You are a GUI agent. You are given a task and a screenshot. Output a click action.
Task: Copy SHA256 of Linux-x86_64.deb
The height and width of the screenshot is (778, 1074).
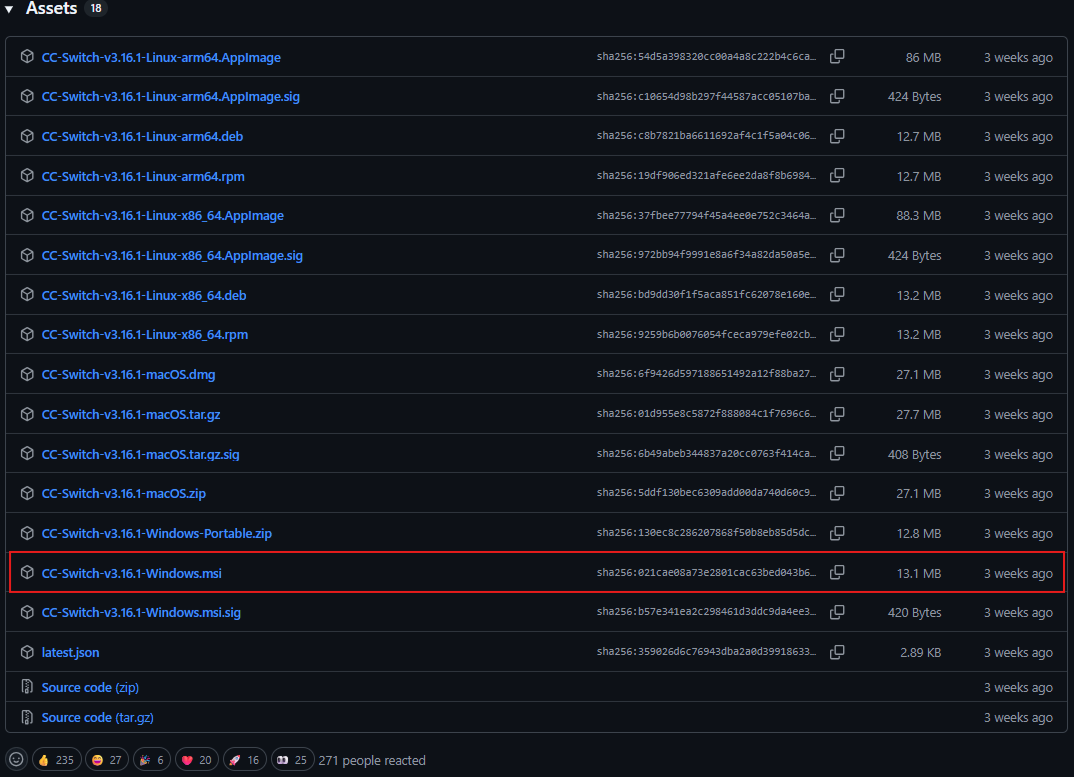[x=837, y=294]
